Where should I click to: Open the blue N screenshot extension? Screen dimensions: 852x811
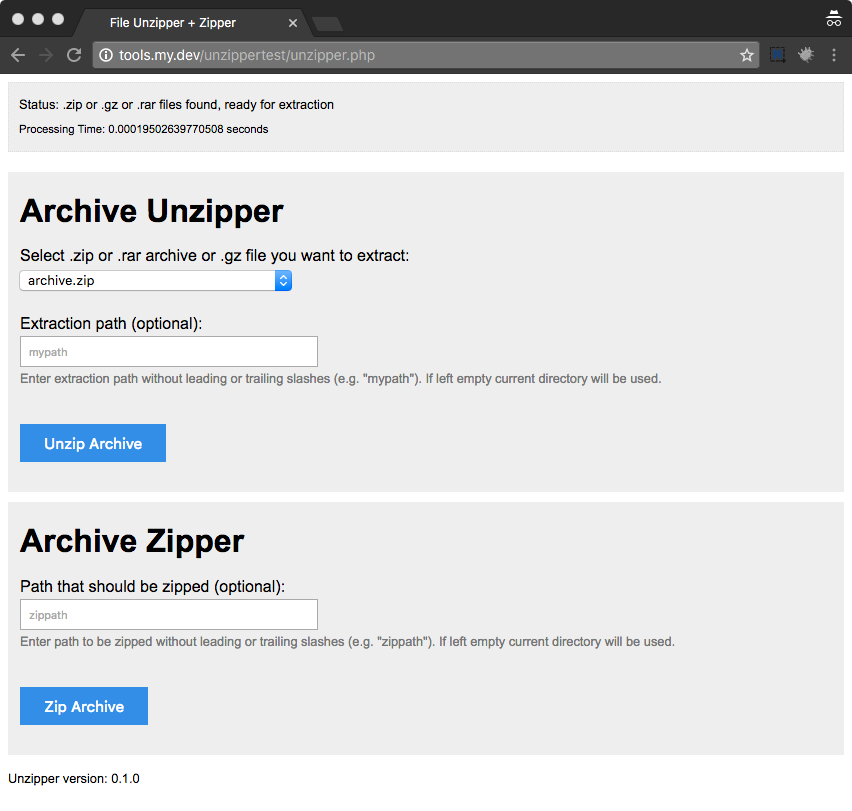coord(777,55)
